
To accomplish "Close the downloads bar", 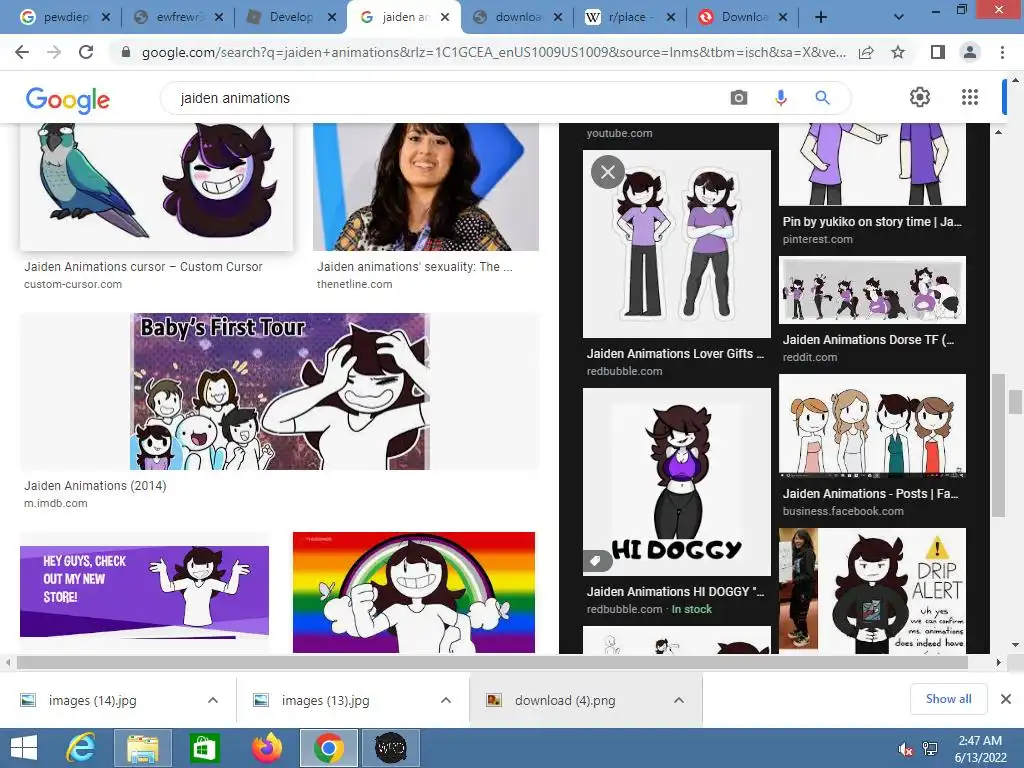I will (1006, 699).
